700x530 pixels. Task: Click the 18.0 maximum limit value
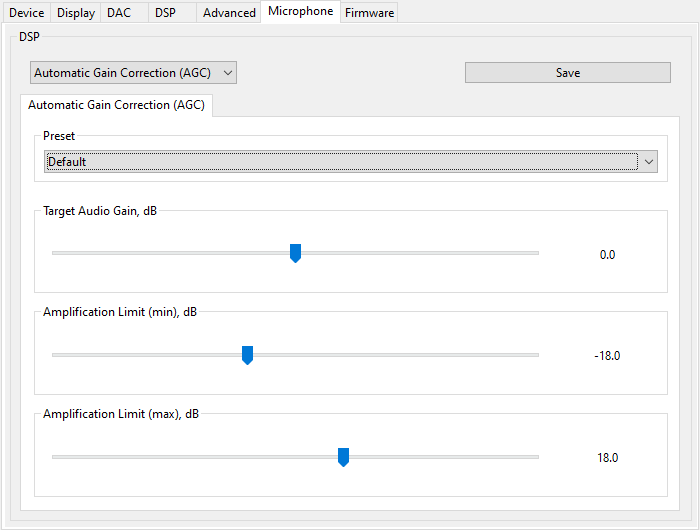(607, 458)
